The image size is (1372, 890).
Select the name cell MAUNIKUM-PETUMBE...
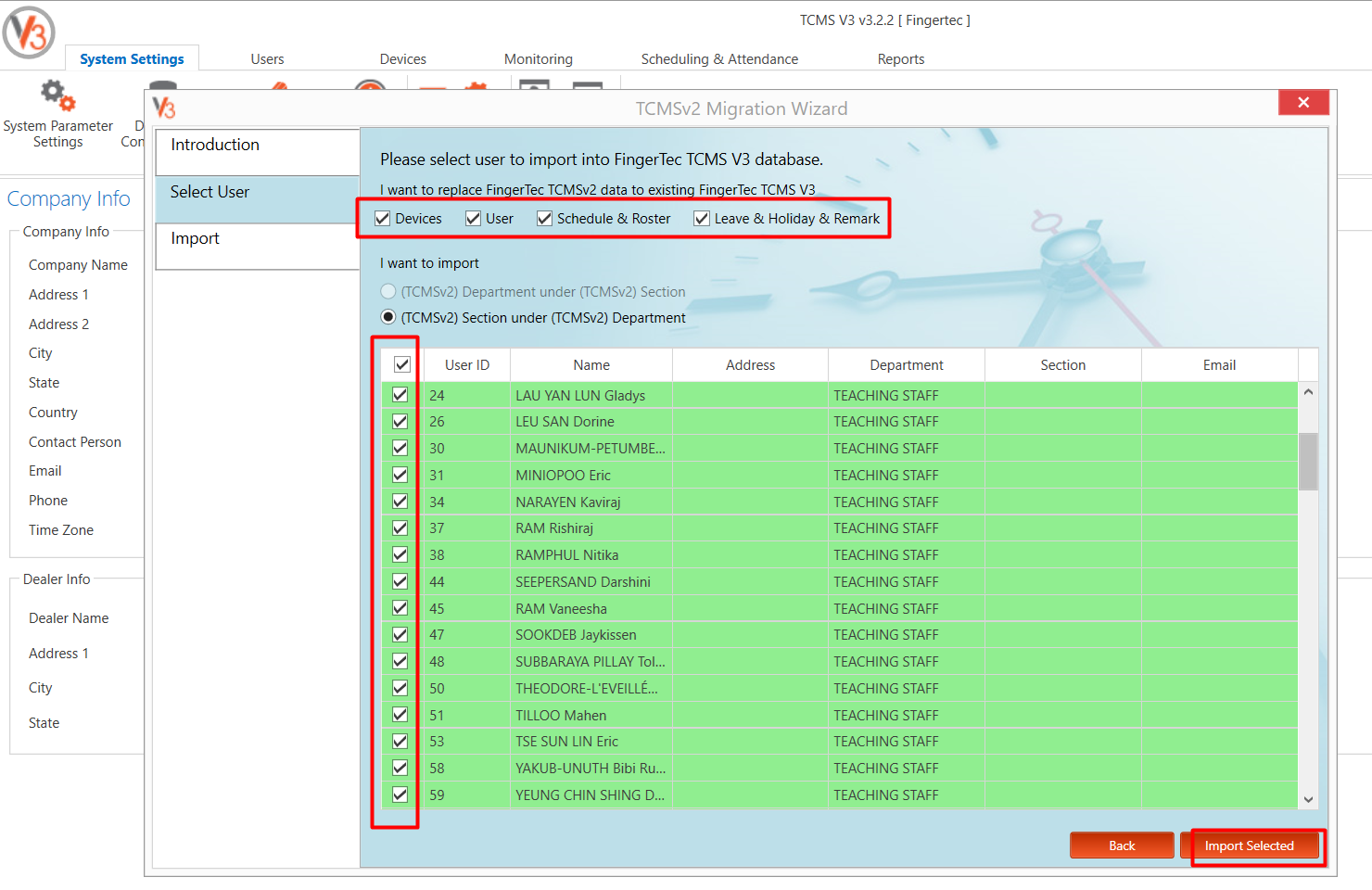tap(591, 449)
